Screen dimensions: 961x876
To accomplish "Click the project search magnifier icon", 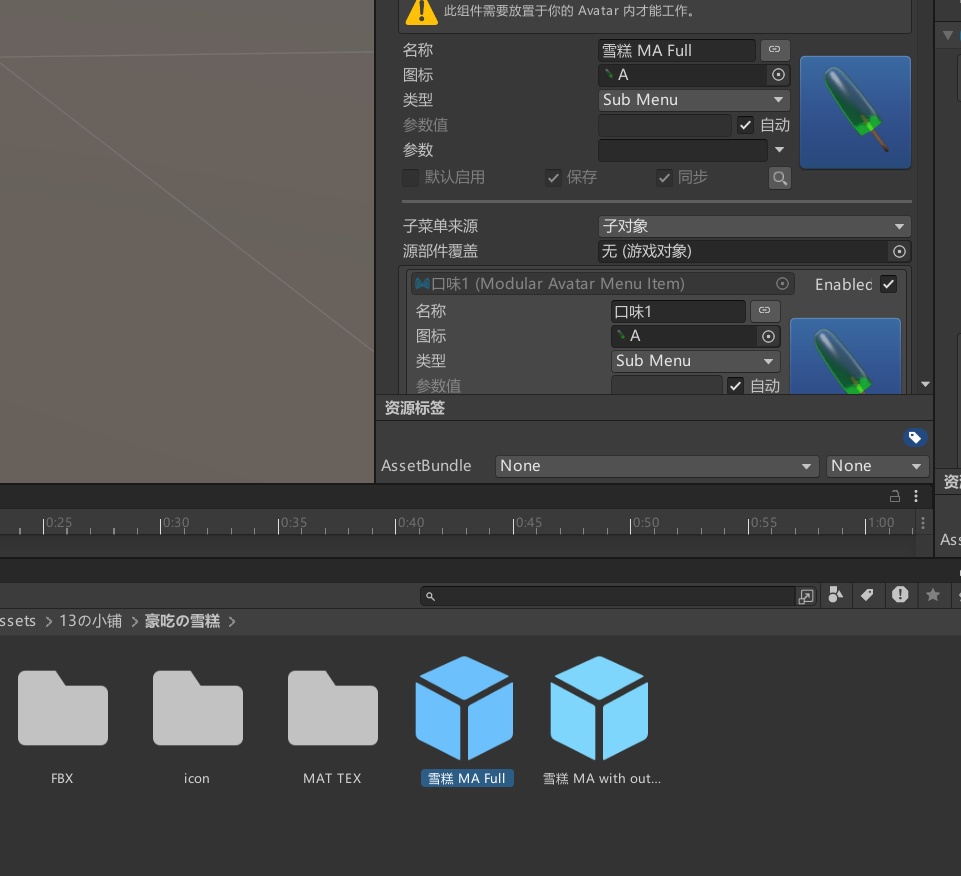I will [430, 596].
